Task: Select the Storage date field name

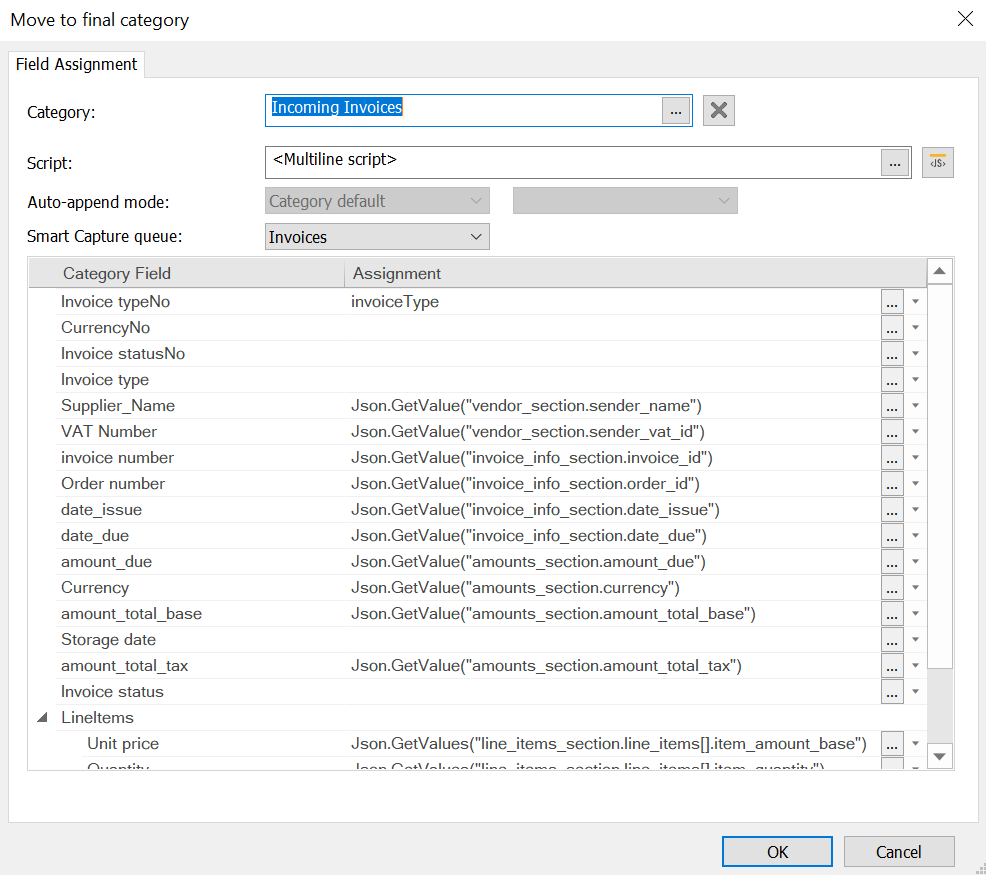Action: click(x=108, y=640)
